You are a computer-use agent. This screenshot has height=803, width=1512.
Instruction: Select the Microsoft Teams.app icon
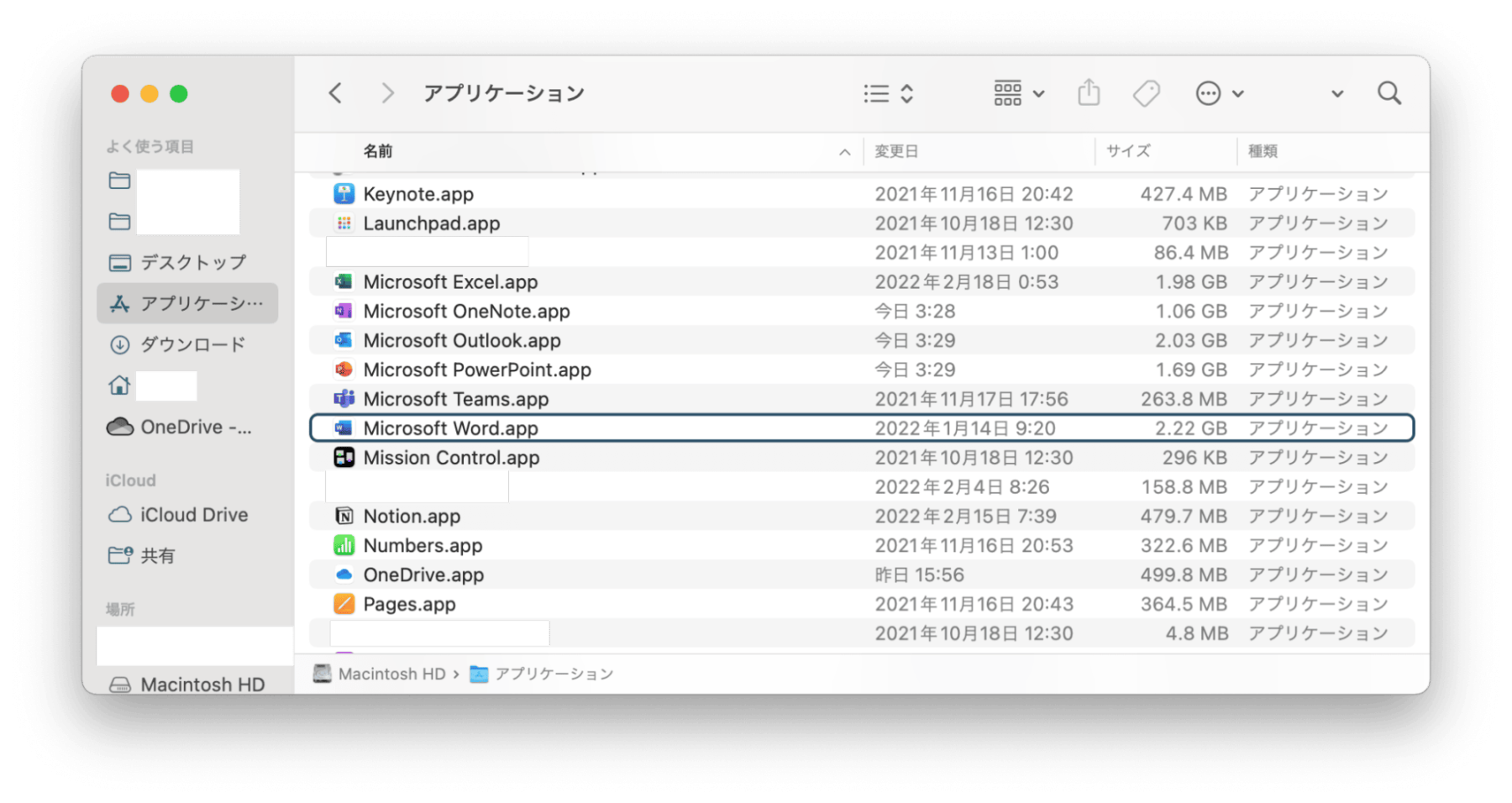[x=344, y=399]
